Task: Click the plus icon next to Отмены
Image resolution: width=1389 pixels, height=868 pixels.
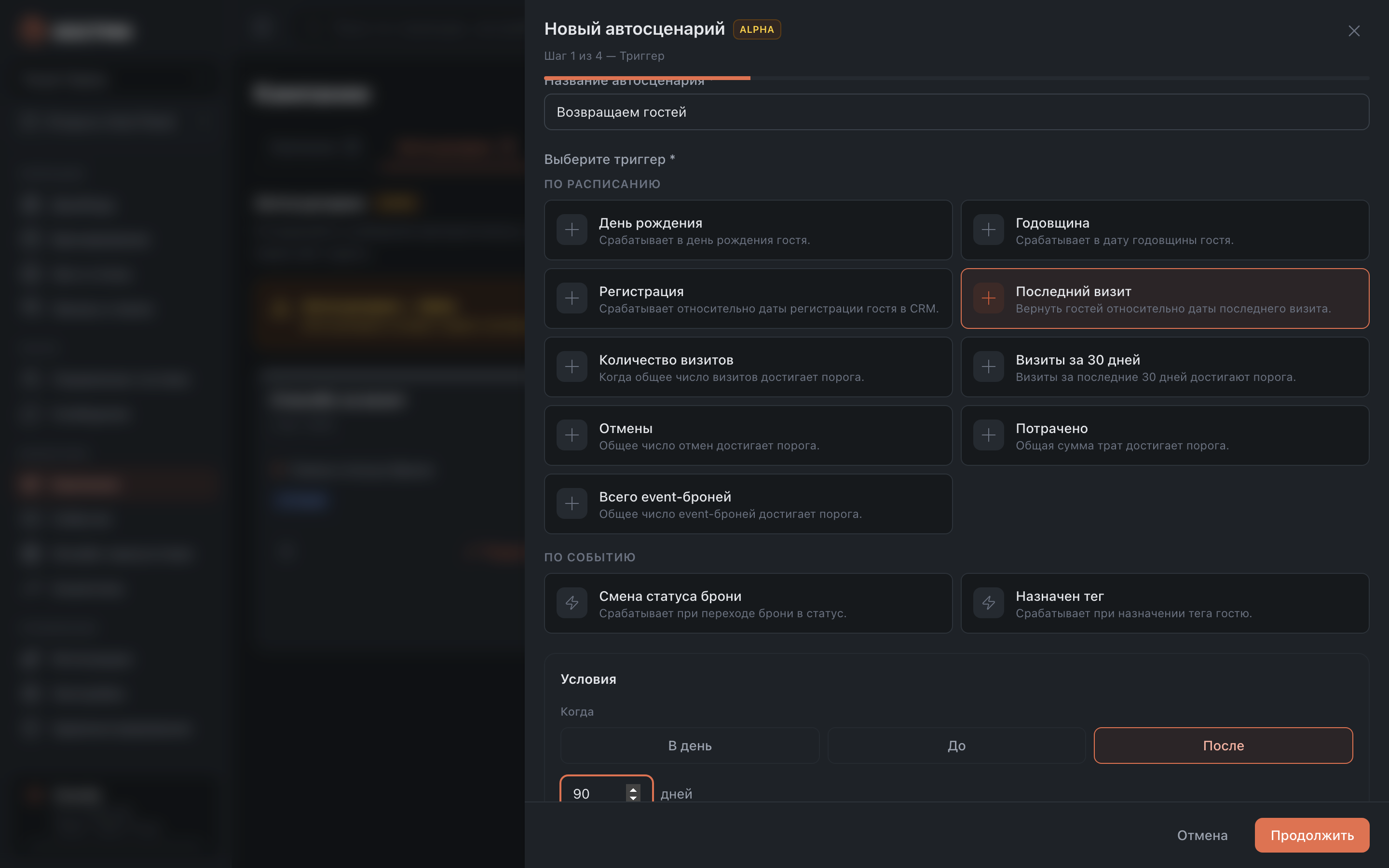Action: click(x=572, y=436)
